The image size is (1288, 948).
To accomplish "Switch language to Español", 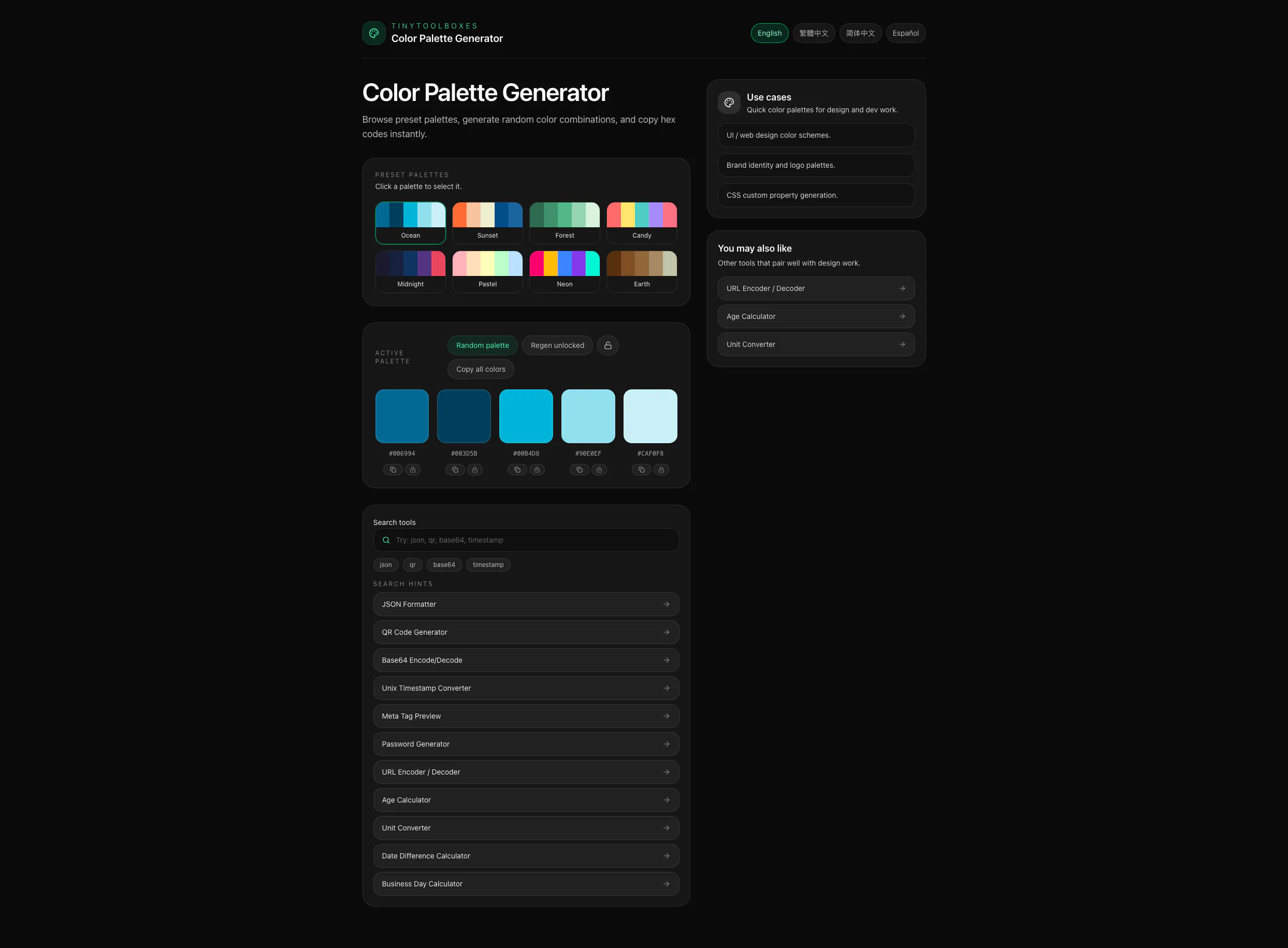I will [905, 33].
